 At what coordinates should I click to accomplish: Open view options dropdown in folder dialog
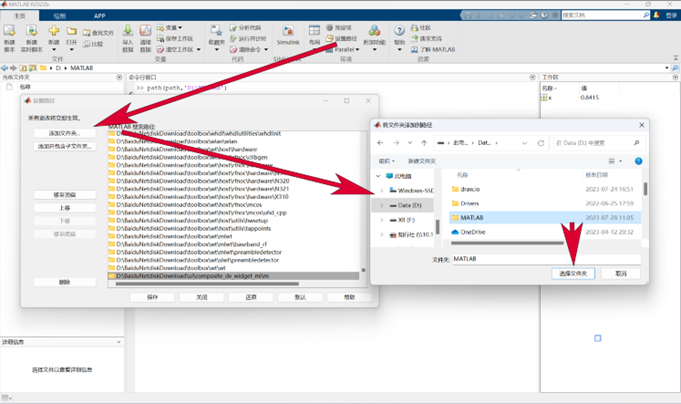(620, 161)
